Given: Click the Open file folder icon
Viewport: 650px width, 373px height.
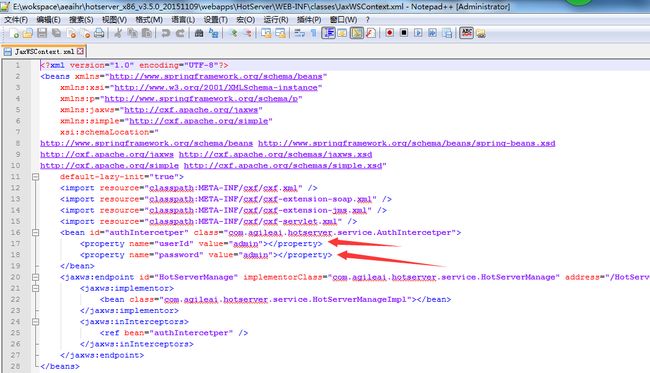Looking at the screenshot, I should point(28,33).
